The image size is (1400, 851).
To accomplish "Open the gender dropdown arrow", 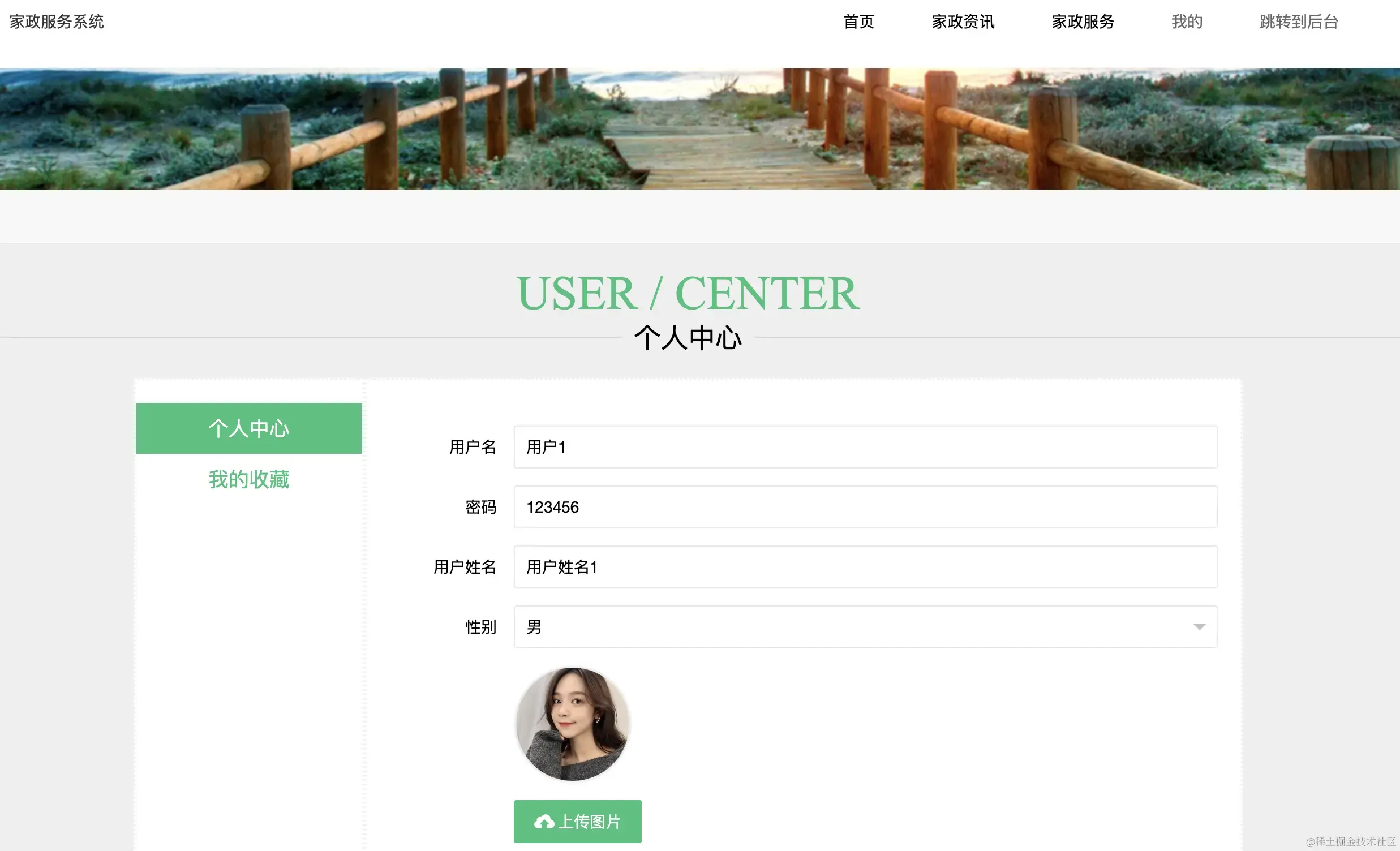I will [x=1199, y=626].
